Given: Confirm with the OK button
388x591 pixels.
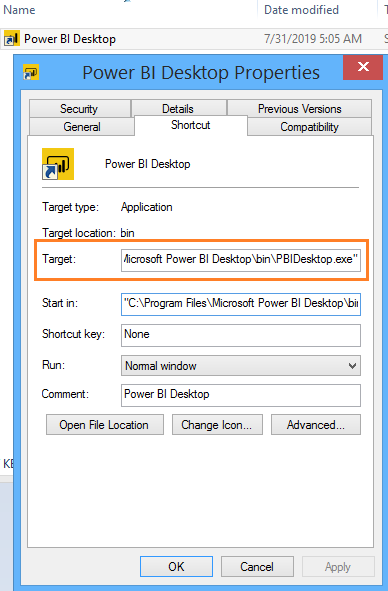Looking at the screenshot, I should click(x=176, y=567).
